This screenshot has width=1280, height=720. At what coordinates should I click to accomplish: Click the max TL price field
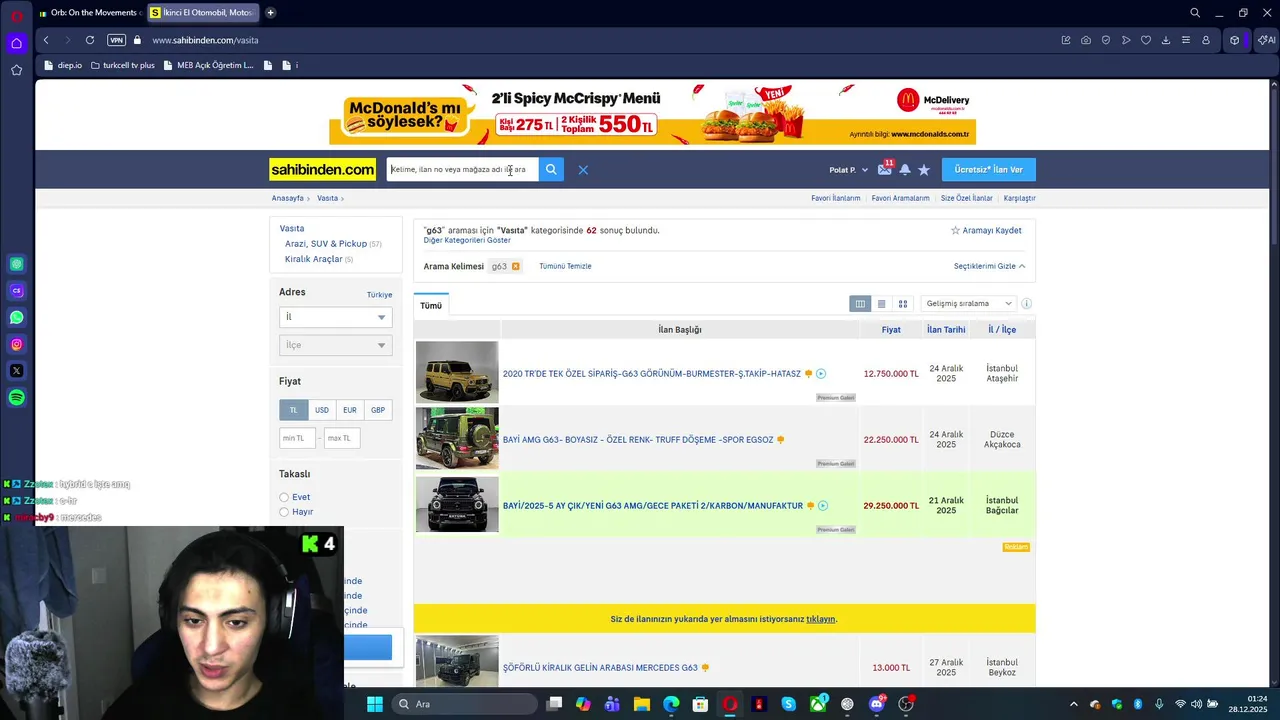tap(342, 438)
